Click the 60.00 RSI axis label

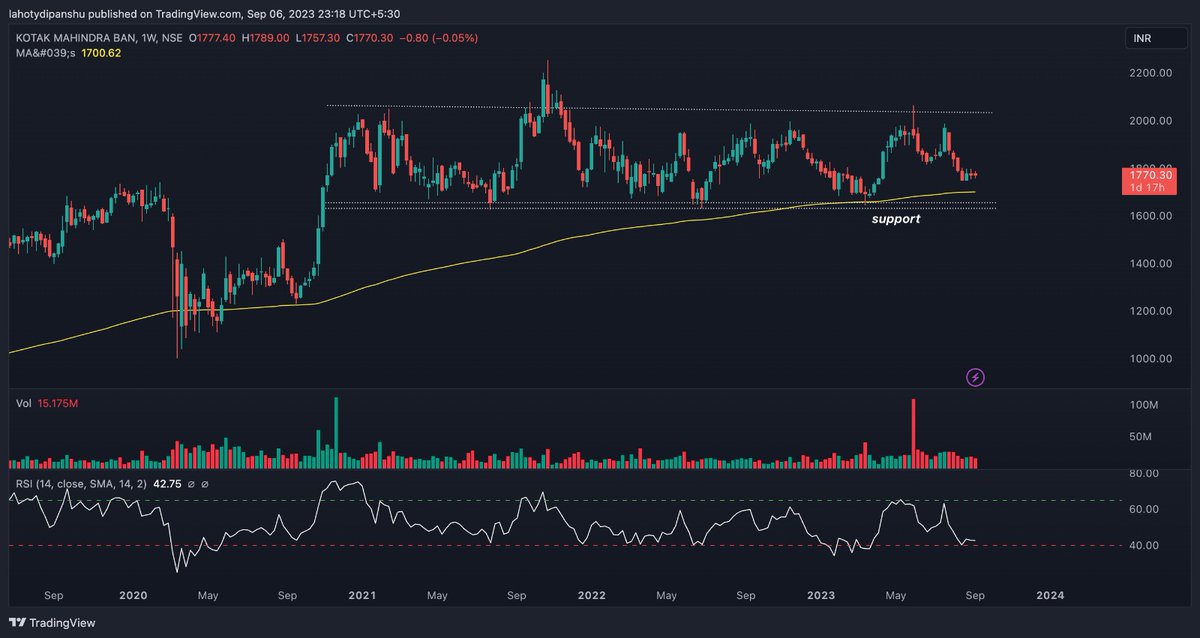pyautogui.click(x=1144, y=509)
